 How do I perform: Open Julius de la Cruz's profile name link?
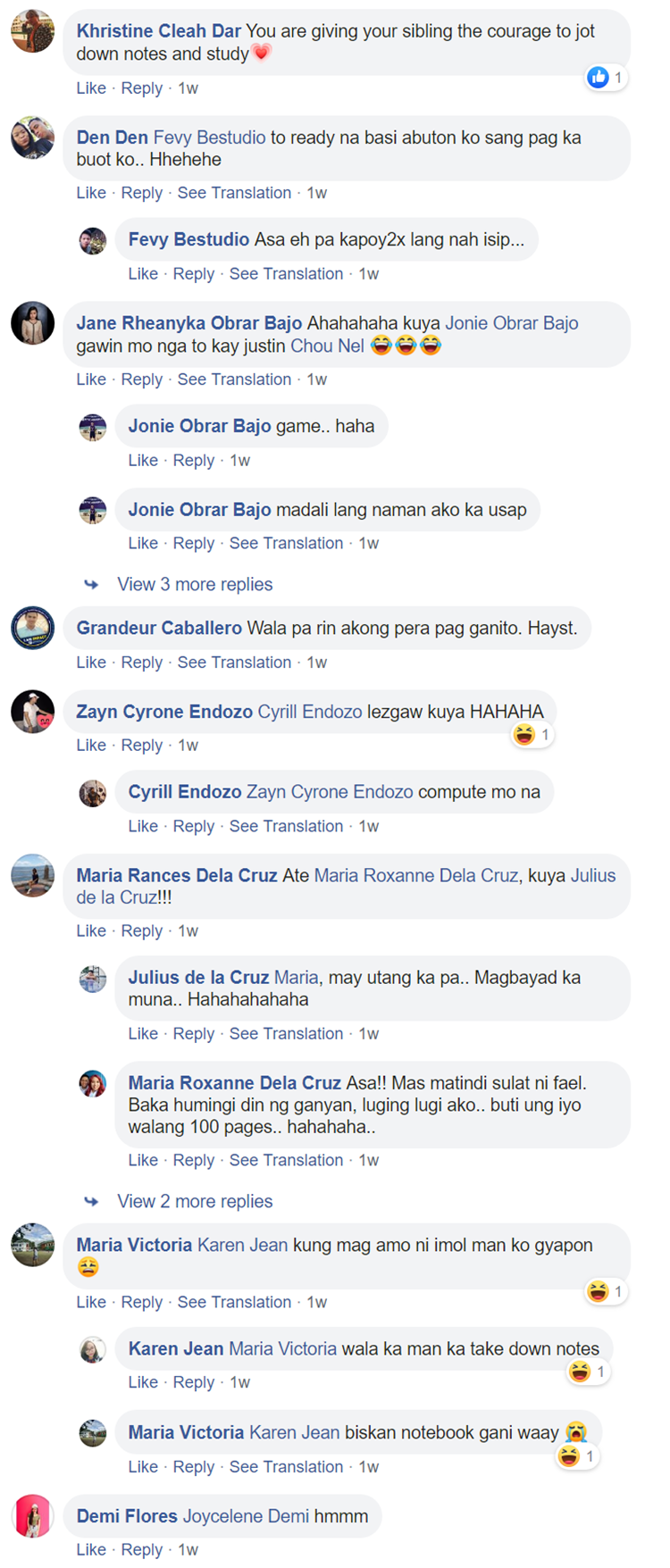click(x=198, y=977)
